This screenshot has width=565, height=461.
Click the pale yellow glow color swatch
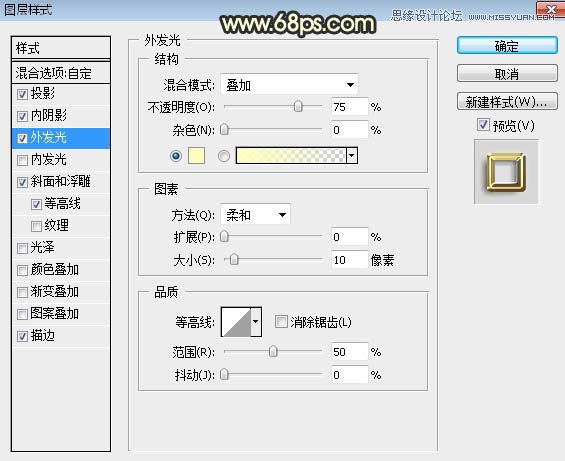(196, 156)
